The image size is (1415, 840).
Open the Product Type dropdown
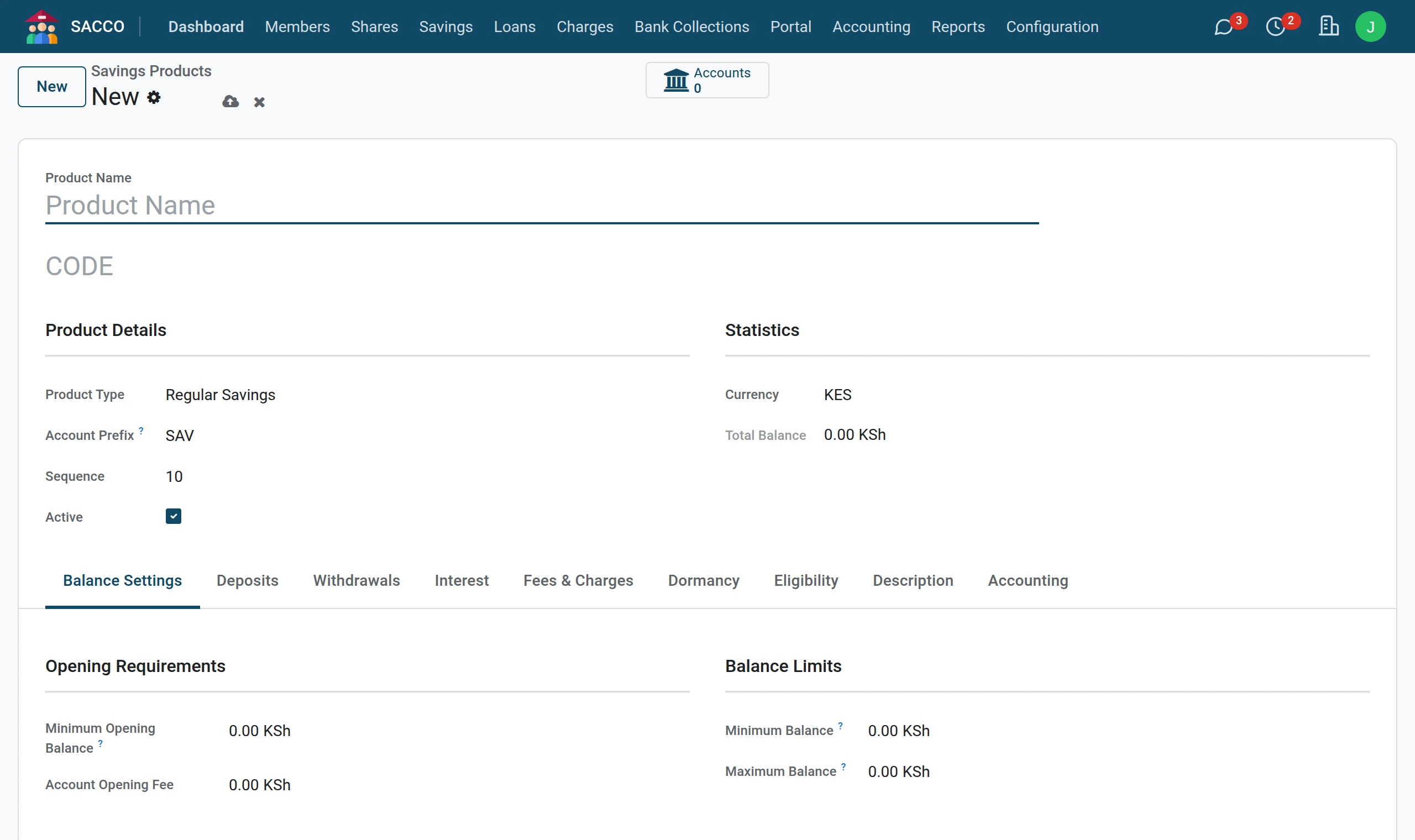(x=427, y=395)
